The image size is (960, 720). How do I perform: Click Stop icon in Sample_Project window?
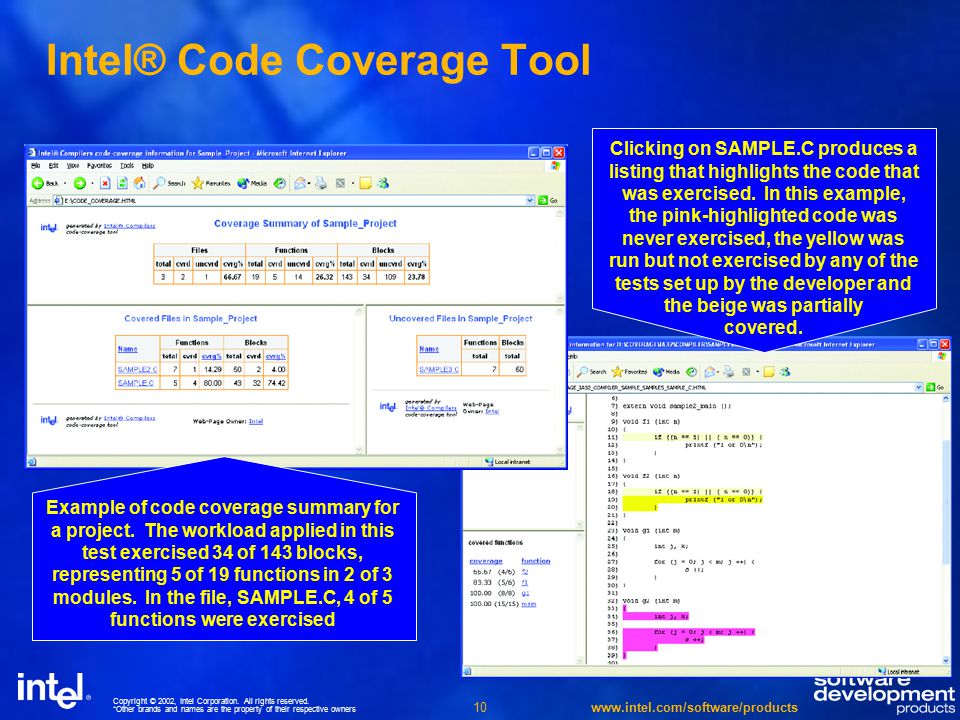click(105, 183)
